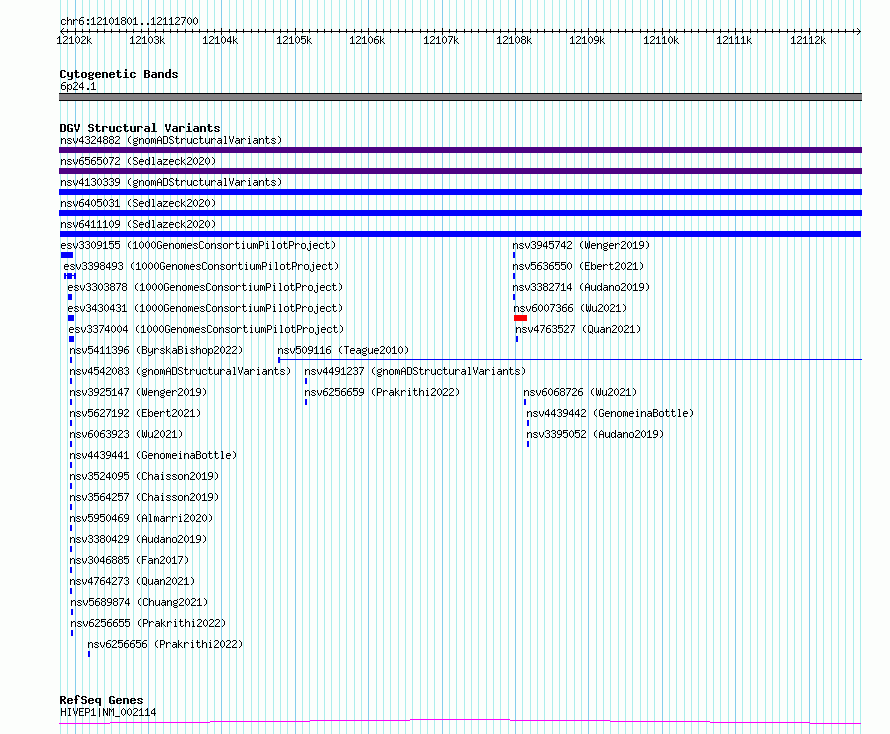Click nsv3395052 (Audano2019) label
The height and width of the screenshot is (734, 890).
595,434
